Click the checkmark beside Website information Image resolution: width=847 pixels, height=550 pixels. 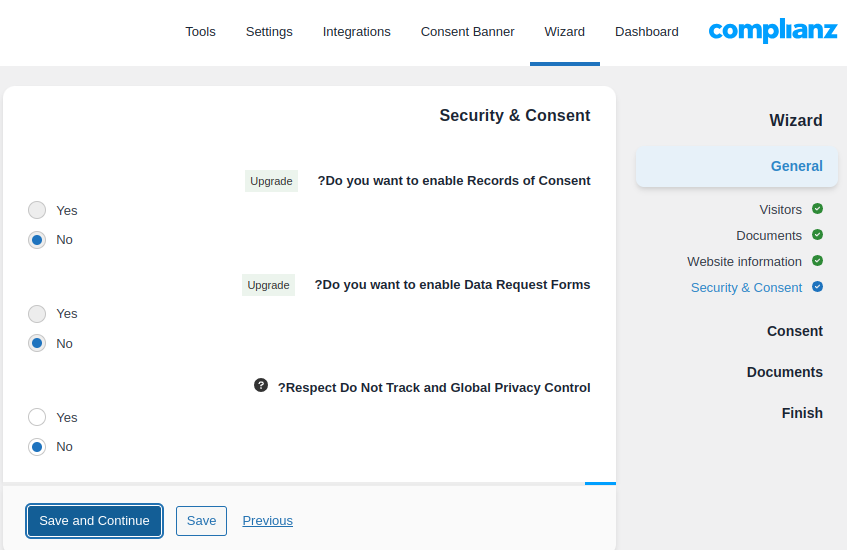[x=817, y=261]
